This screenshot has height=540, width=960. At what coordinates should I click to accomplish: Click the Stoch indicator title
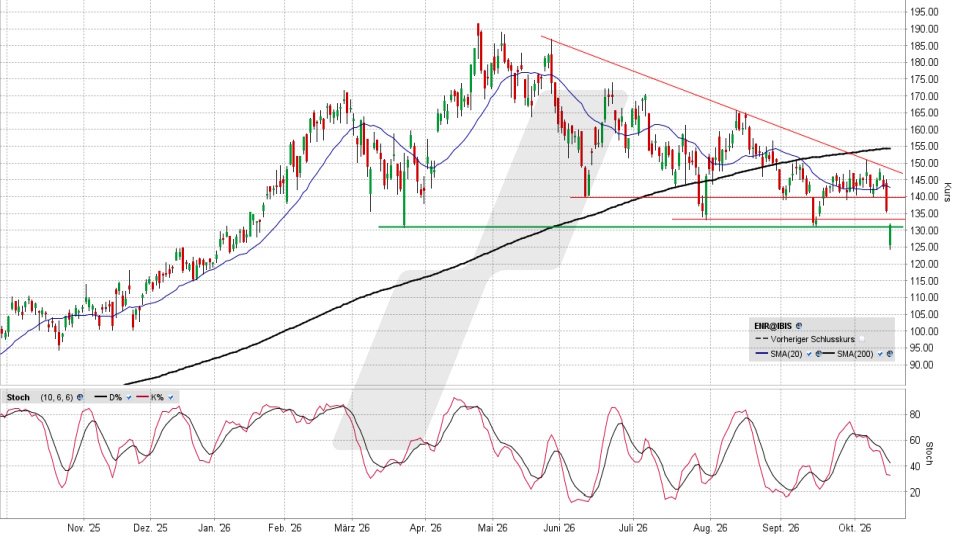(18, 397)
